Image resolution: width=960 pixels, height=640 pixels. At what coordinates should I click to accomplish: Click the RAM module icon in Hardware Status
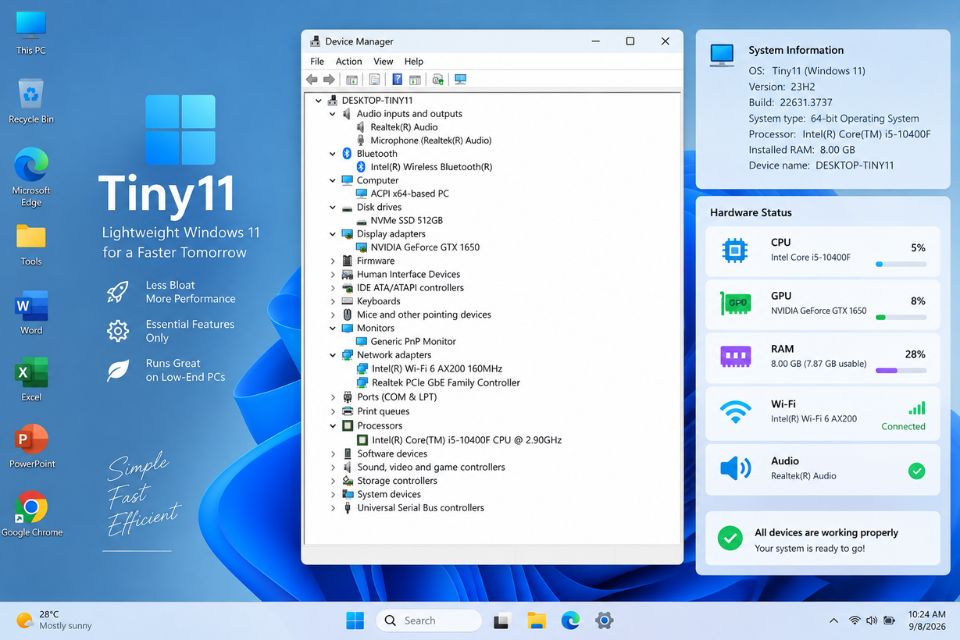[735, 356]
